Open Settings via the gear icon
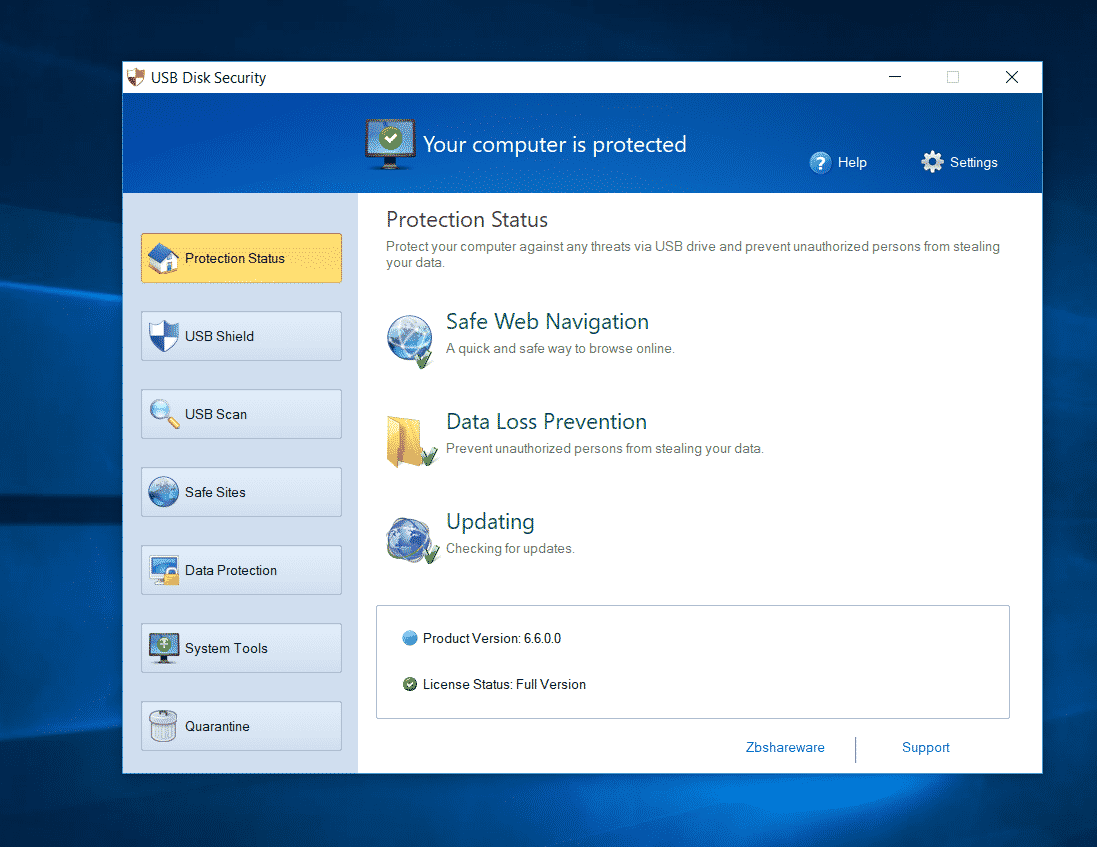Viewport: 1097px width, 847px height. pyautogui.click(x=932, y=162)
